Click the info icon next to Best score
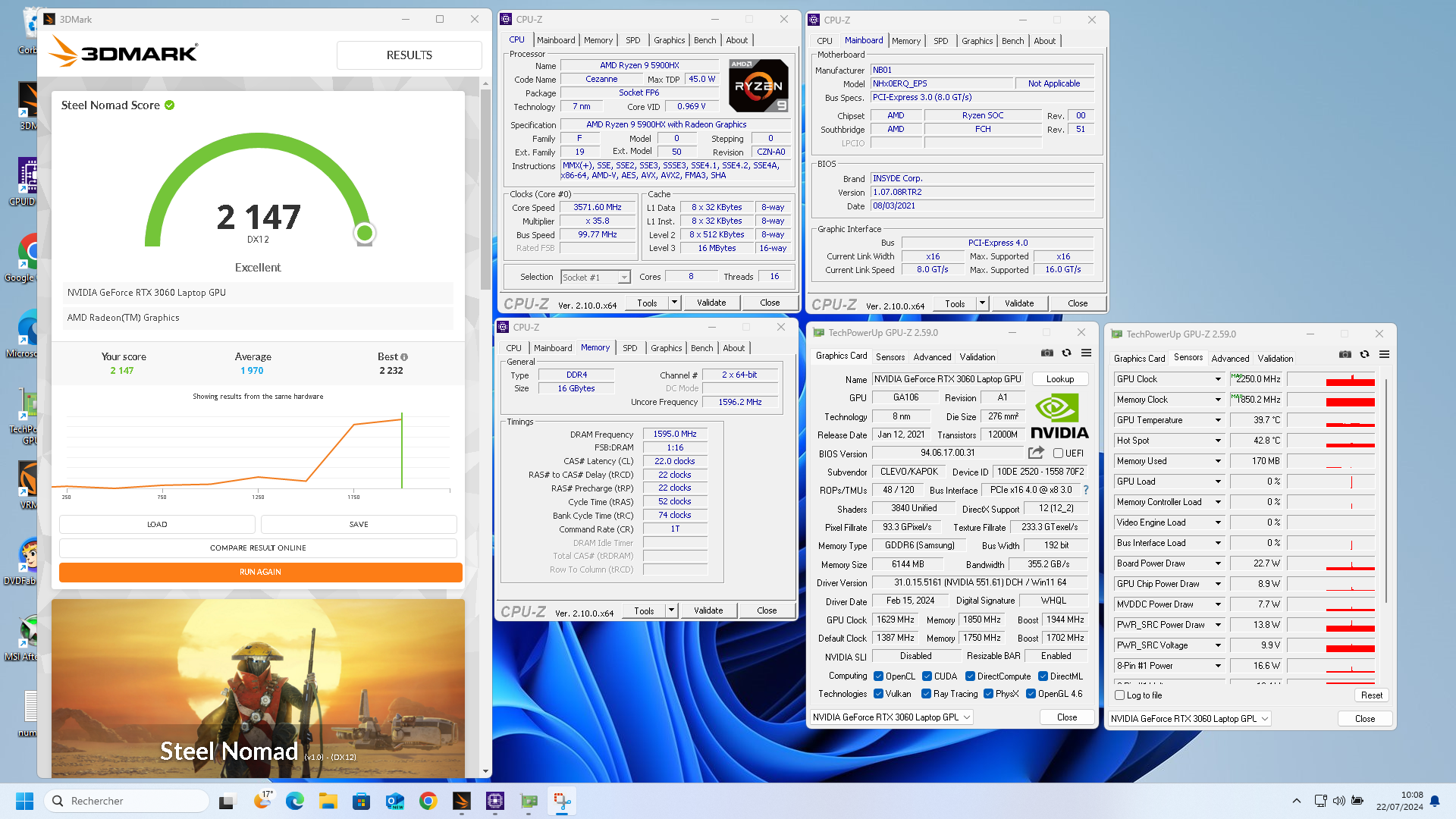The height and width of the screenshot is (819, 1456). [x=404, y=357]
